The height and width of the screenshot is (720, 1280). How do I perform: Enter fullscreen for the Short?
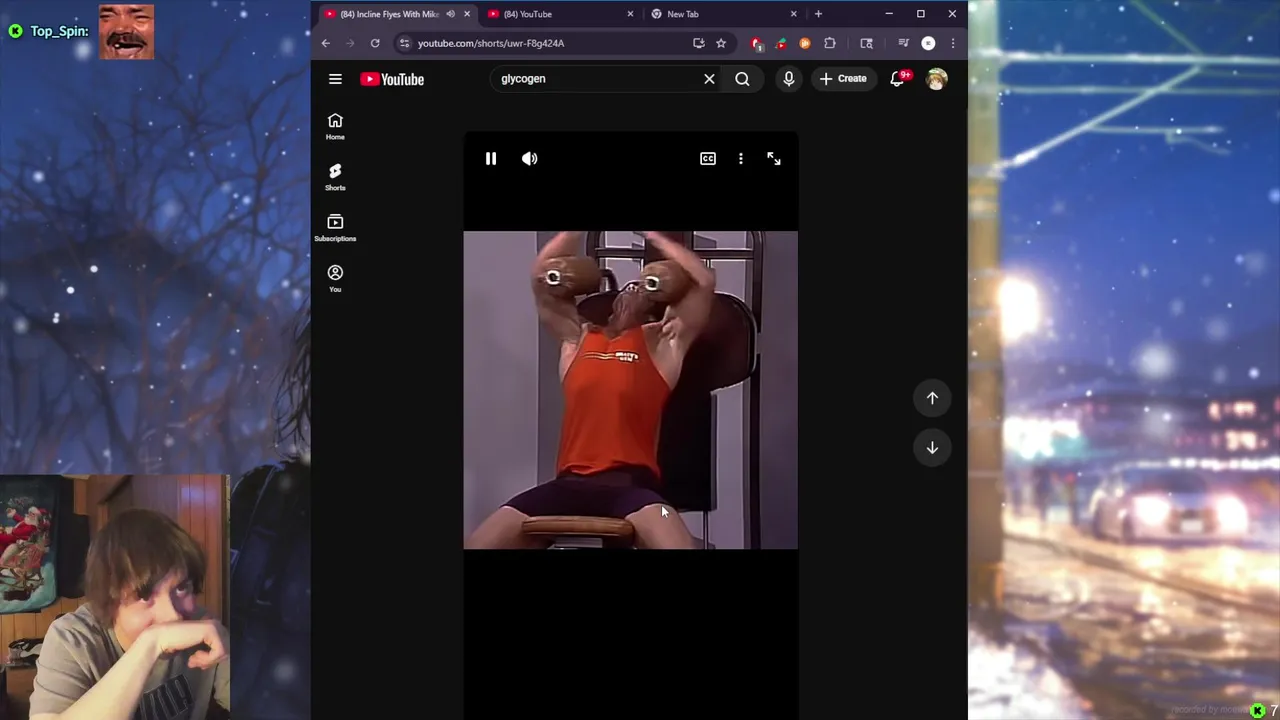(x=774, y=159)
